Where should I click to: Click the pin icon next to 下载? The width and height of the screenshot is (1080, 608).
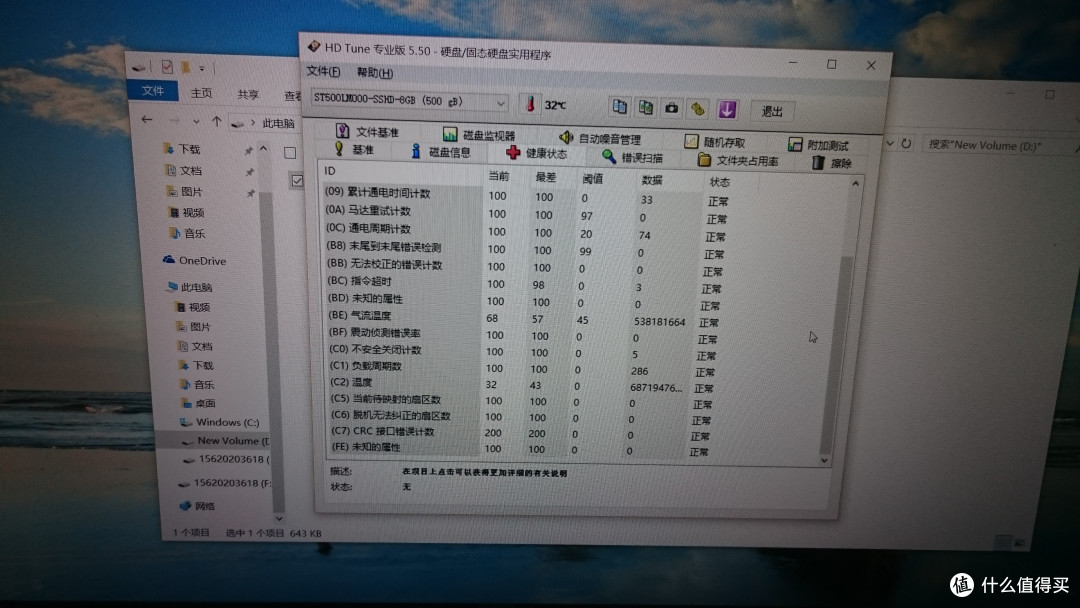(x=249, y=151)
